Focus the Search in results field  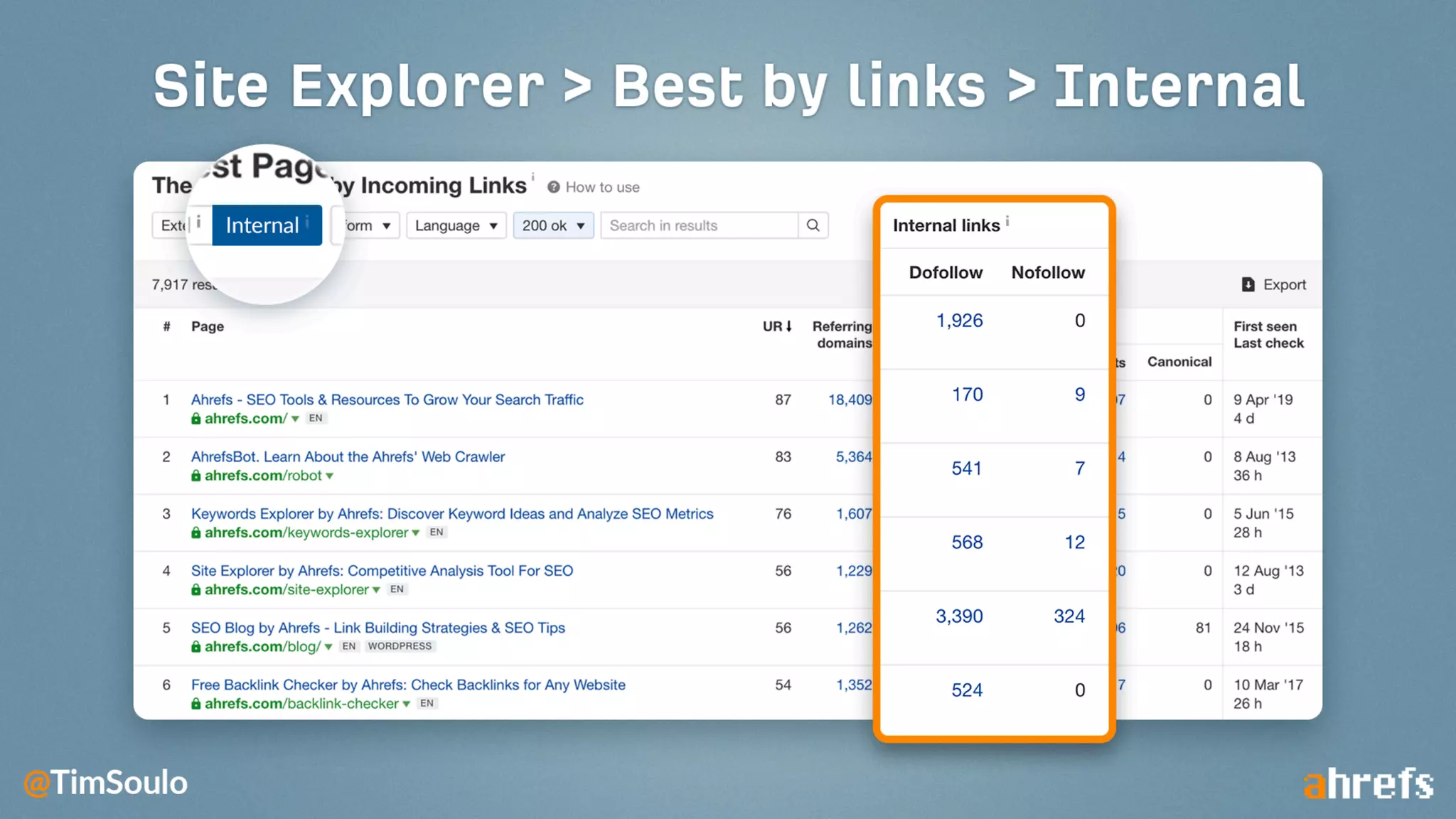(700, 225)
